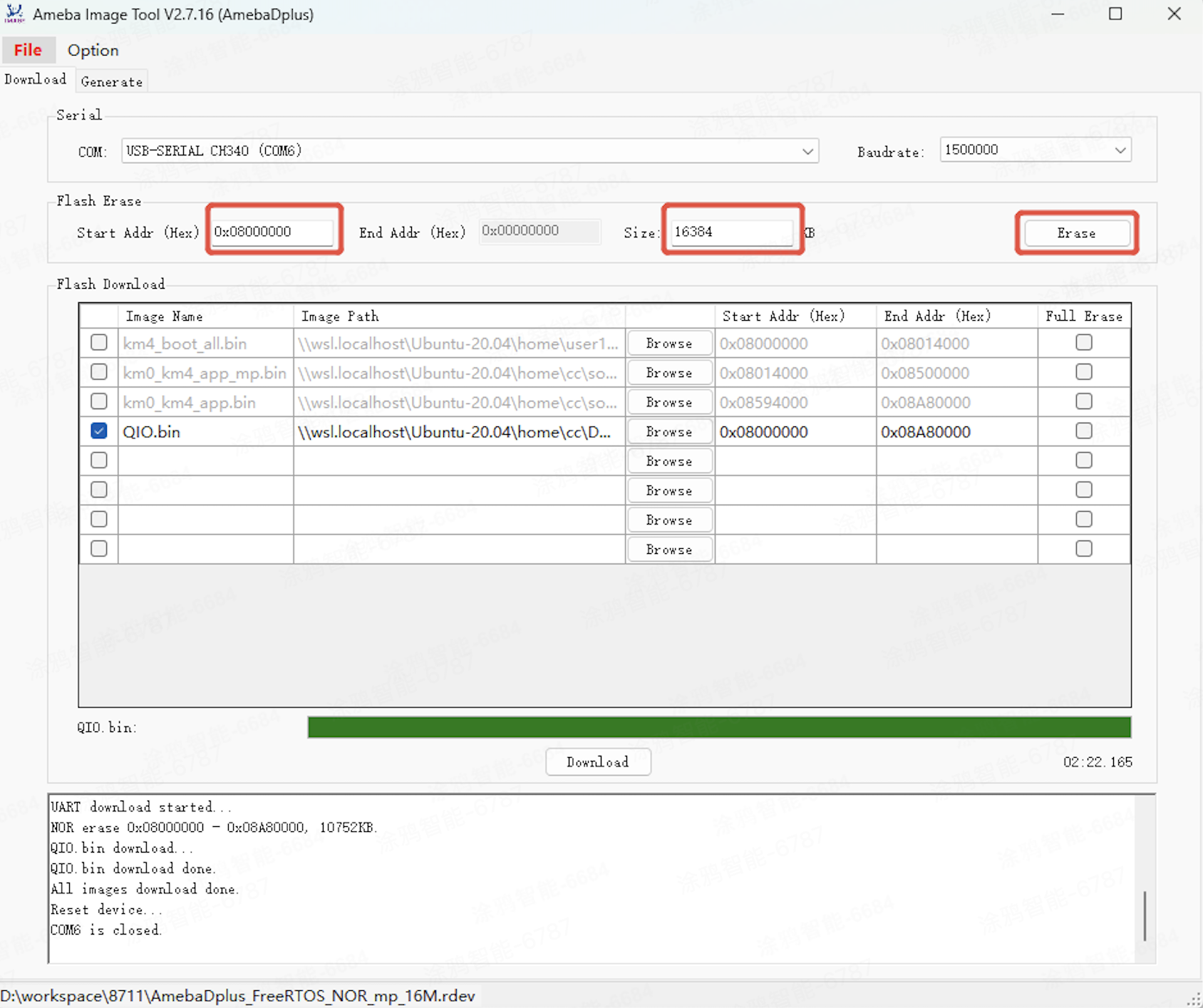1203x1008 pixels.
Task: Click the green QIO.bin progress bar
Action: click(718, 727)
